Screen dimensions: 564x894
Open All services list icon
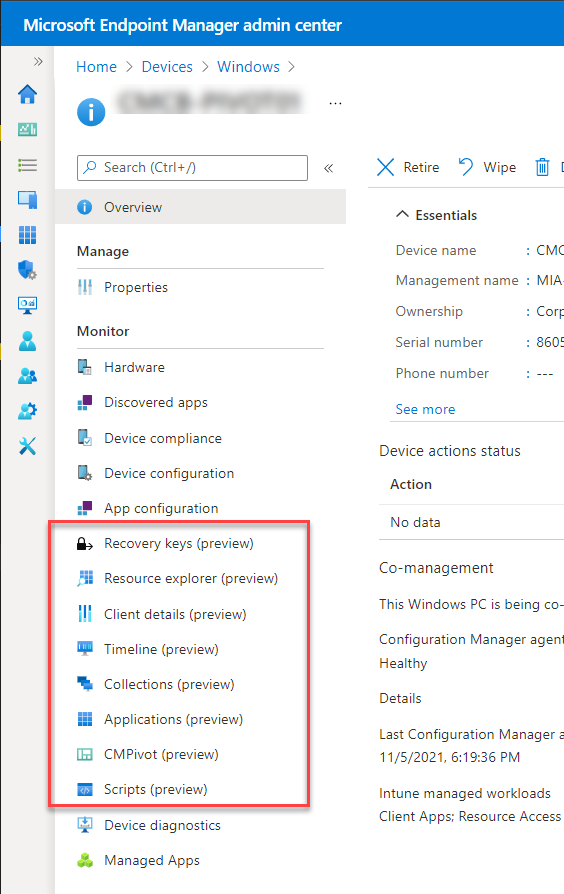click(x=27, y=165)
